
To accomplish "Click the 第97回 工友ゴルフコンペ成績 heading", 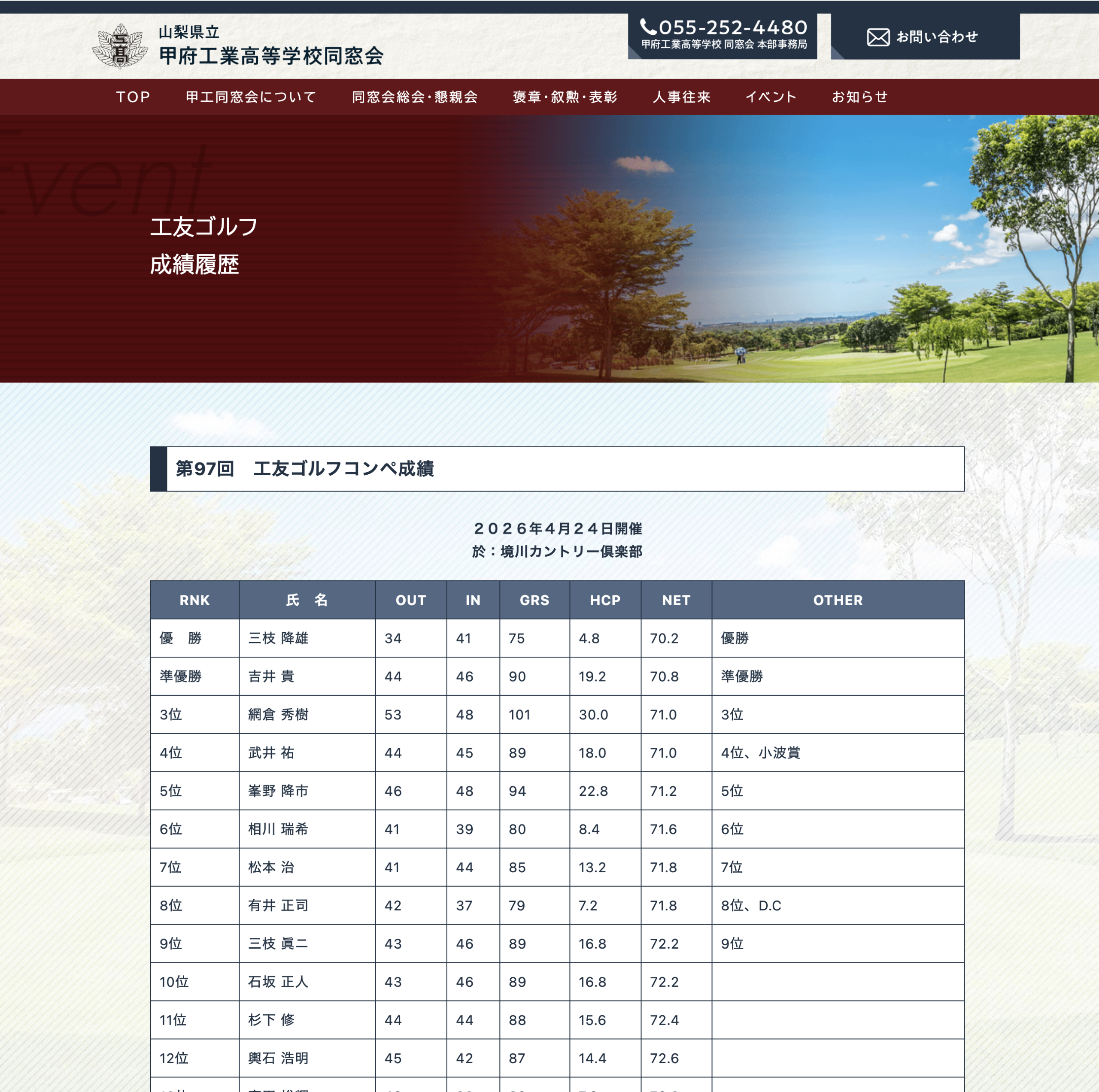I will click(x=305, y=469).
